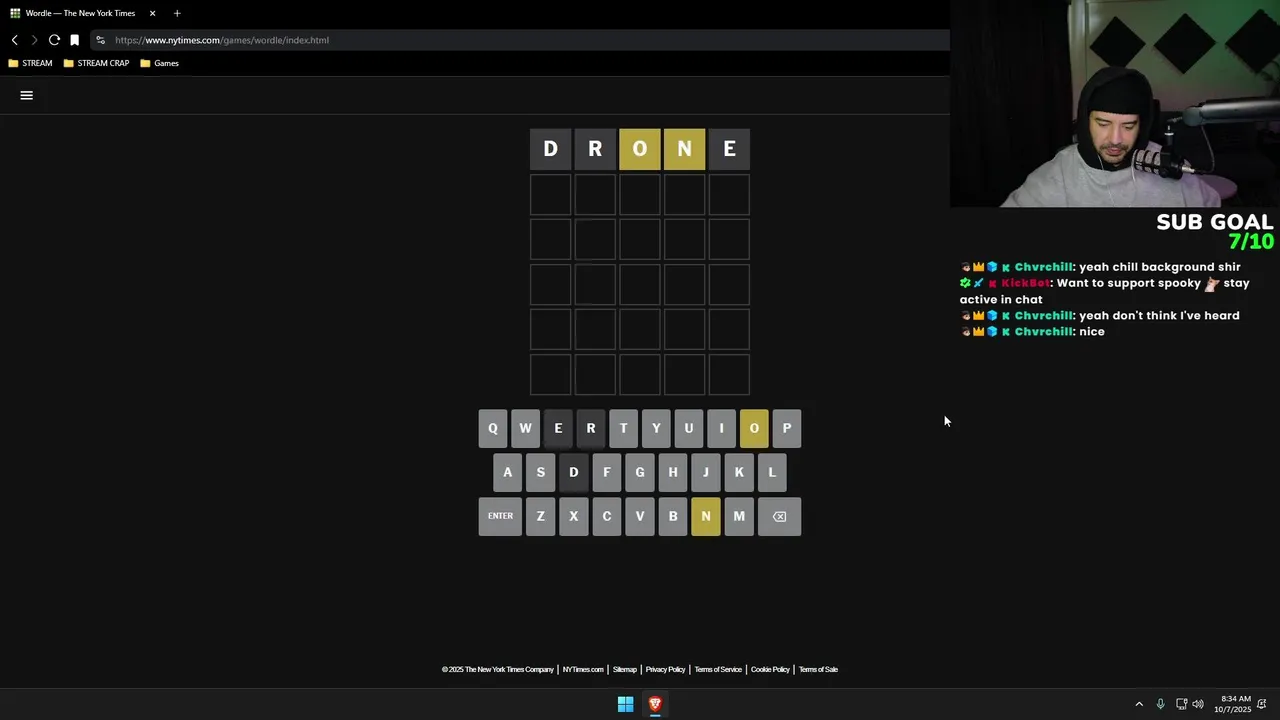The image size is (1280, 720).
Task: Show hidden system tray icons
Action: [1138, 704]
